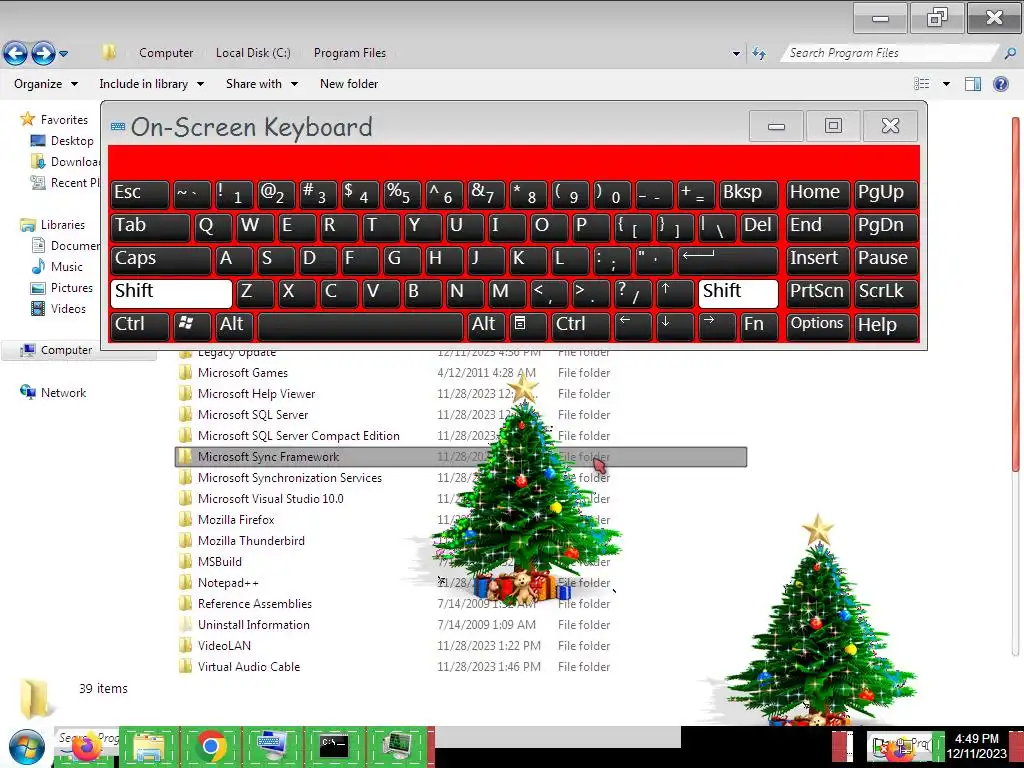Tap the Windows logo key on keyboard
Screen dimensions: 1024x768
[x=192, y=325]
